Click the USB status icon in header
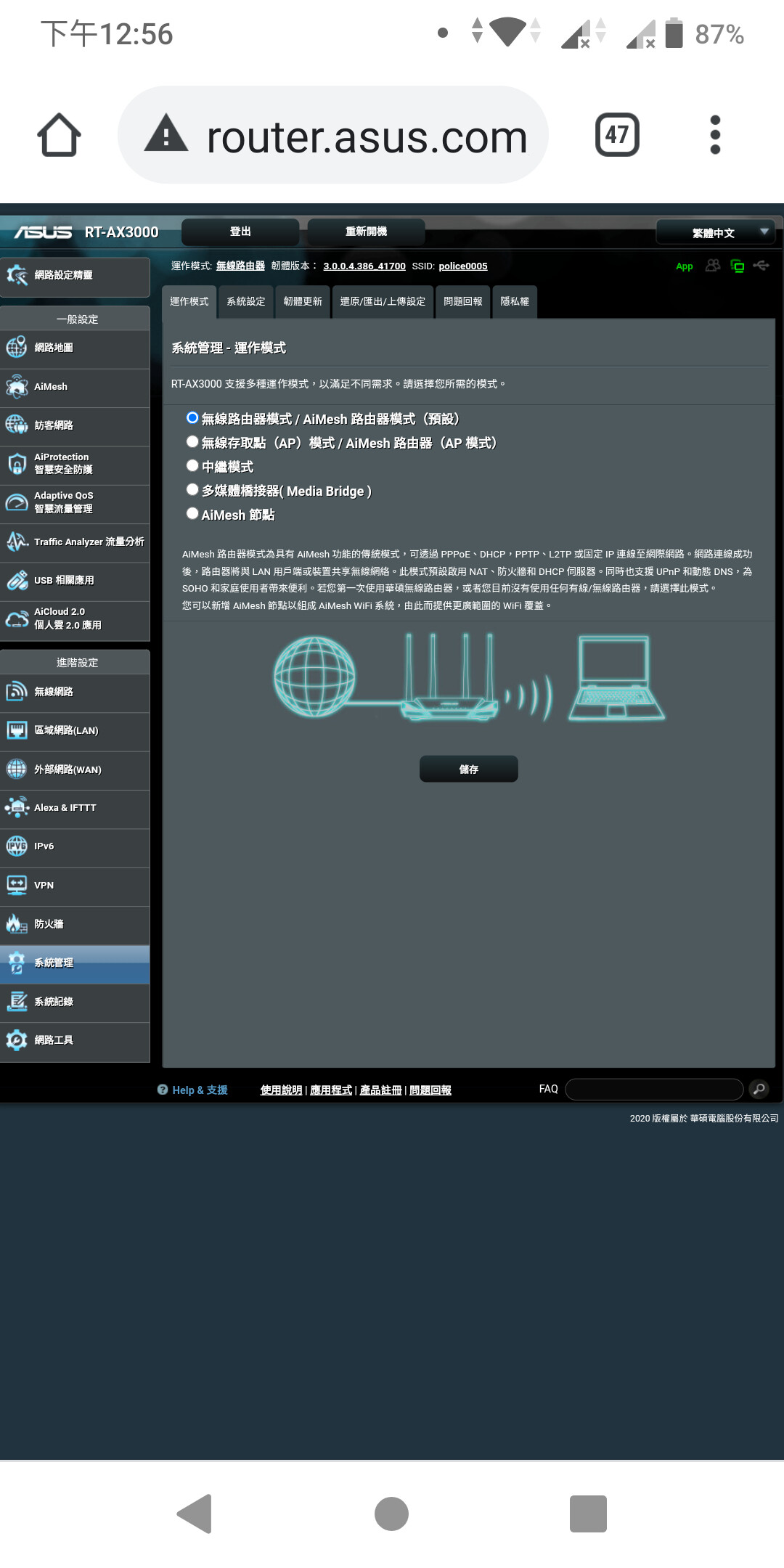Image resolution: width=784 pixels, height=1568 pixels. (761, 266)
